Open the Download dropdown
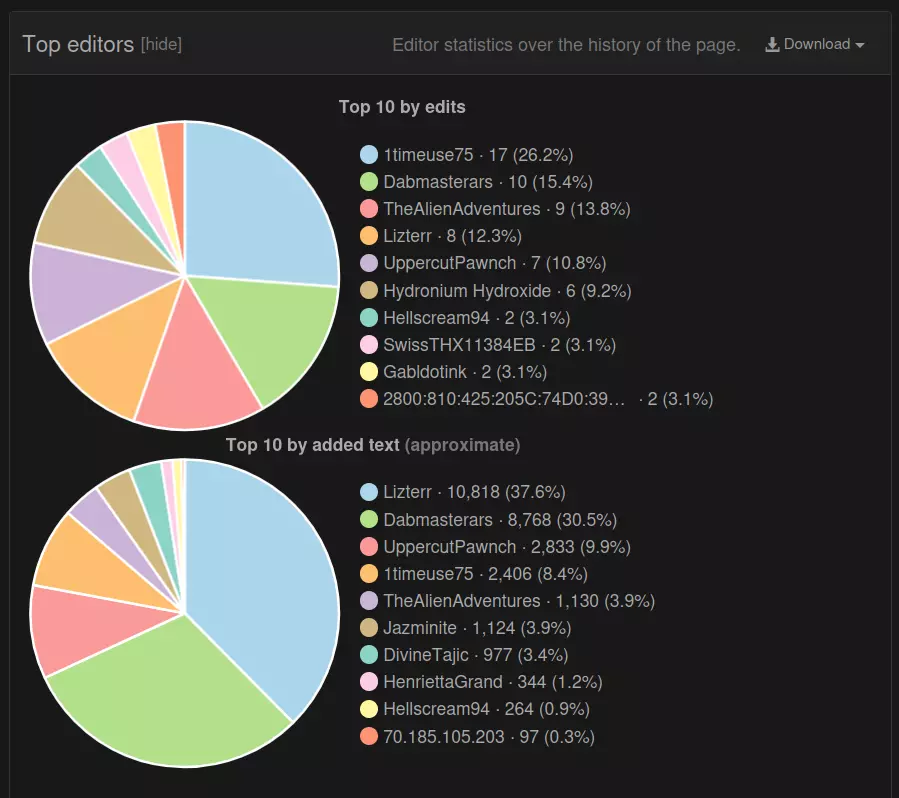Image resolution: width=899 pixels, height=798 pixels. [x=814, y=44]
